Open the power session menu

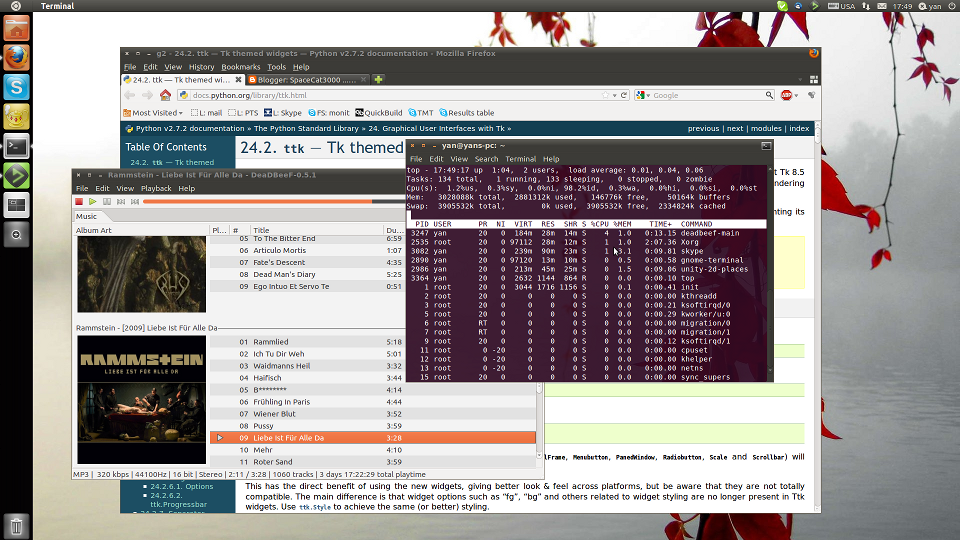click(952, 6)
